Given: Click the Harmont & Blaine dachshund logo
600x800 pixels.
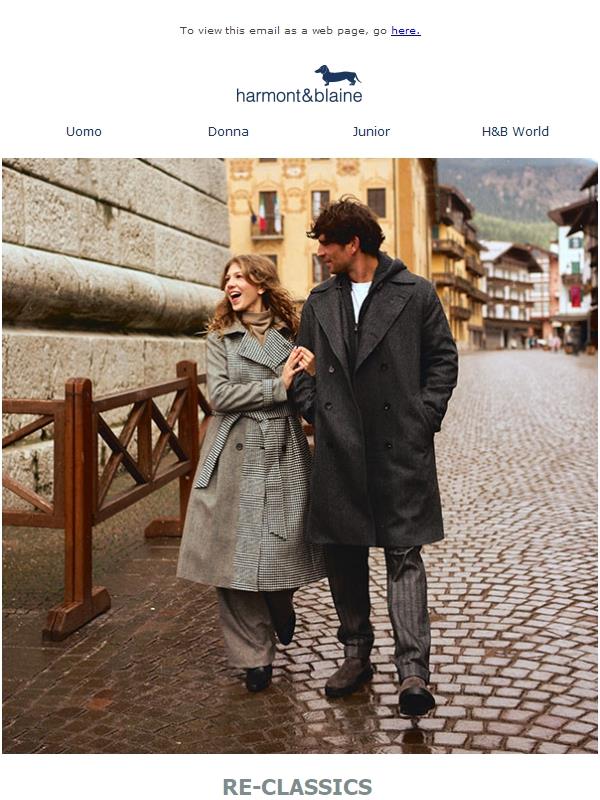Looking at the screenshot, I should (299, 84).
